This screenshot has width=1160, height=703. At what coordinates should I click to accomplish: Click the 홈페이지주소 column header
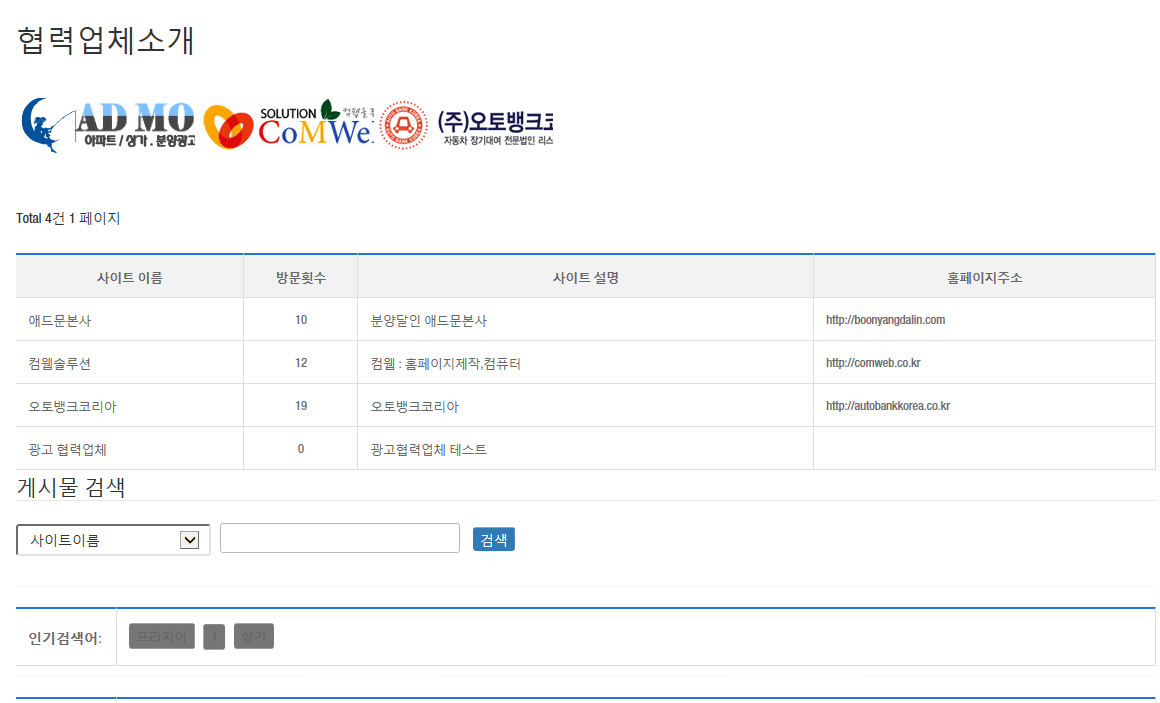pos(985,278)
